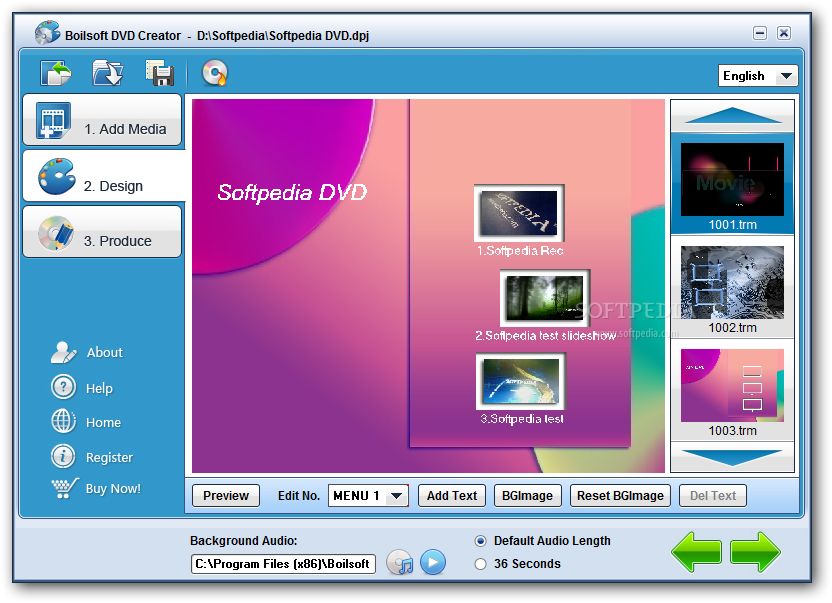
Task: Click the Background Audio path field
Action: tap(283, 564)
